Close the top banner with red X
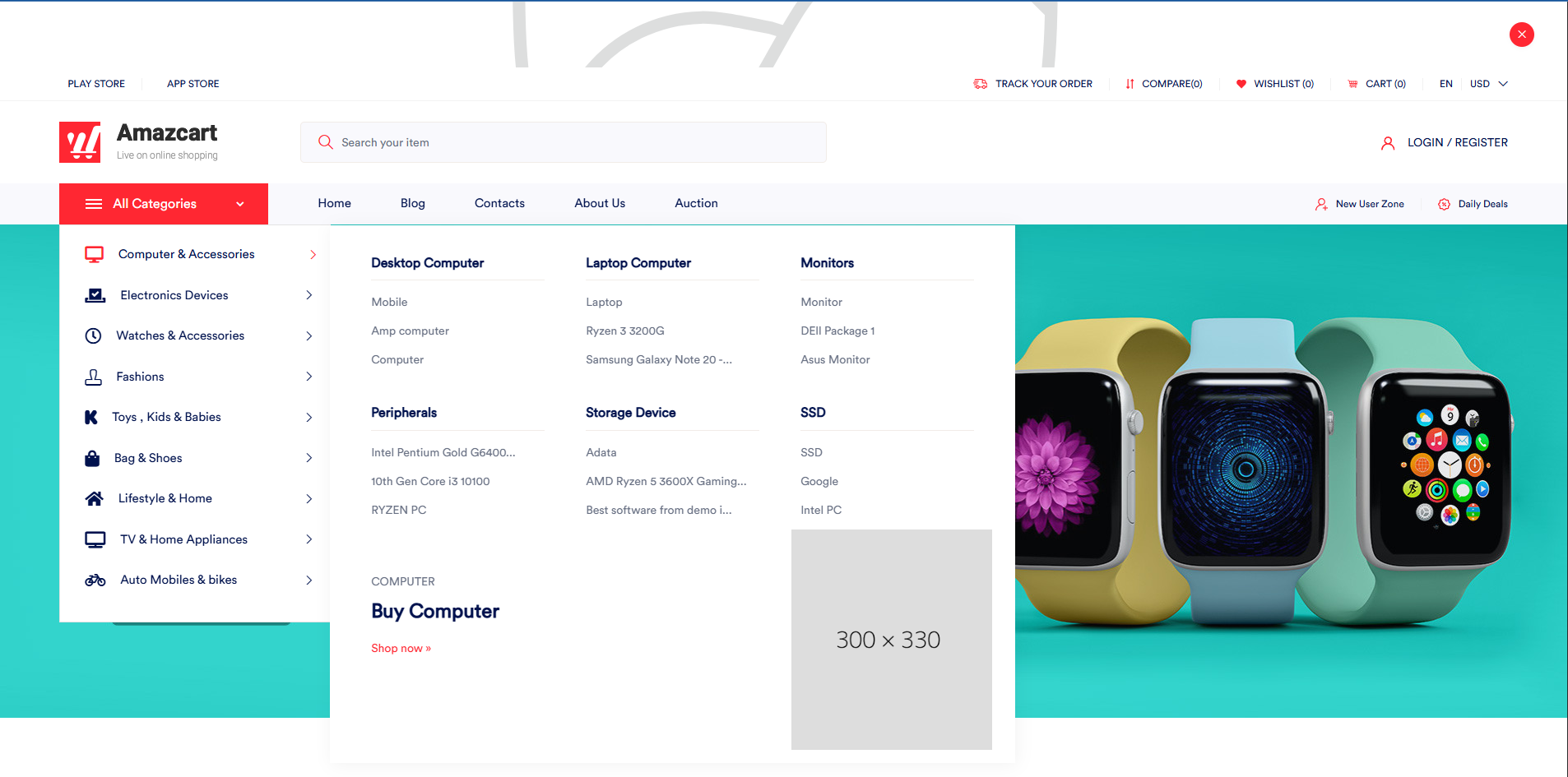Image resolution: width=1568 pixels, height=777 pixels. click(1521, 35)
